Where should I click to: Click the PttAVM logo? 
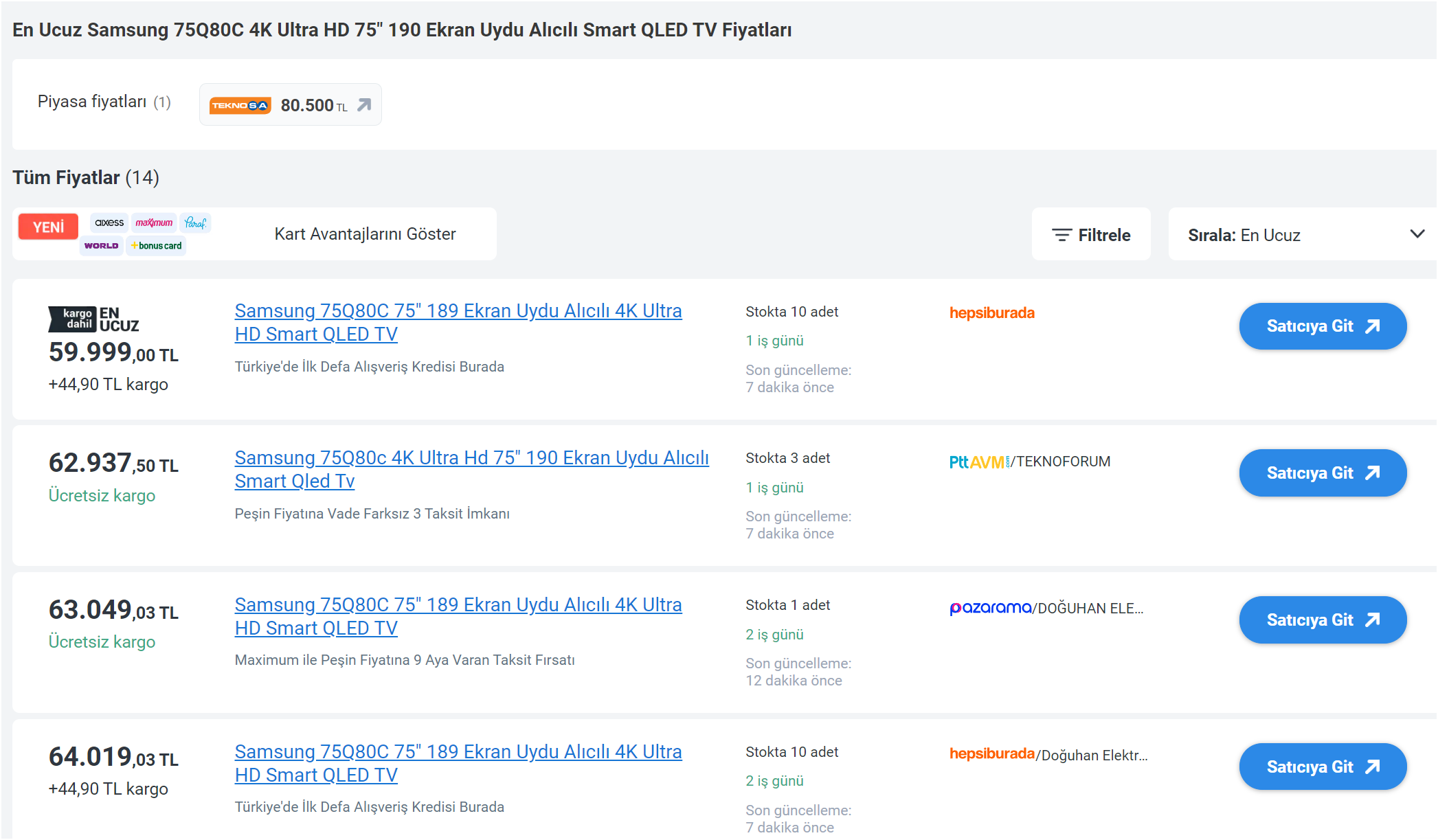pyautogui.click(x=979, y=462)
